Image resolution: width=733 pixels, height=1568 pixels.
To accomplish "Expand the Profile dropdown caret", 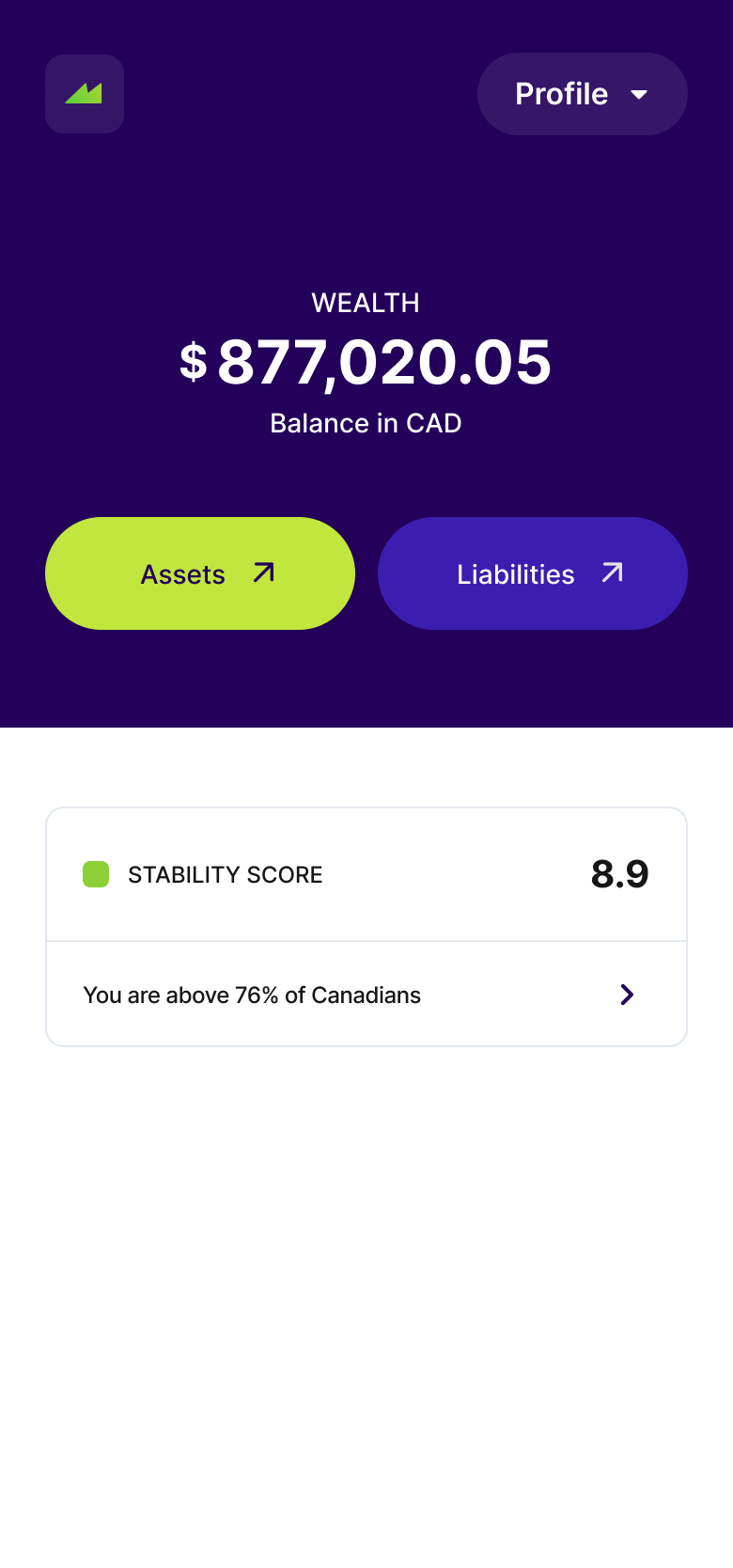I will 640,94.
